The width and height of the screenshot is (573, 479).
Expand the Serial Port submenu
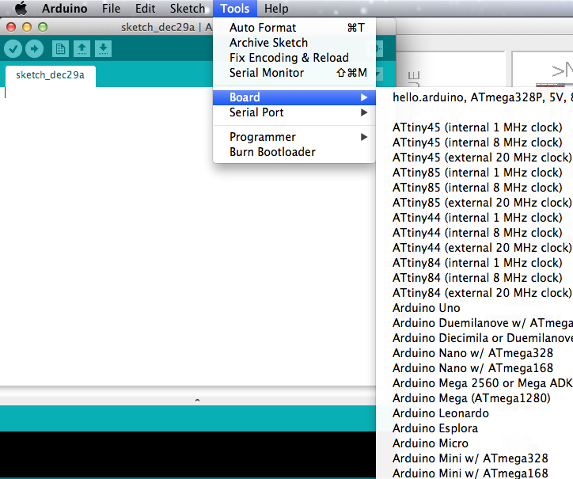[294, 113]
